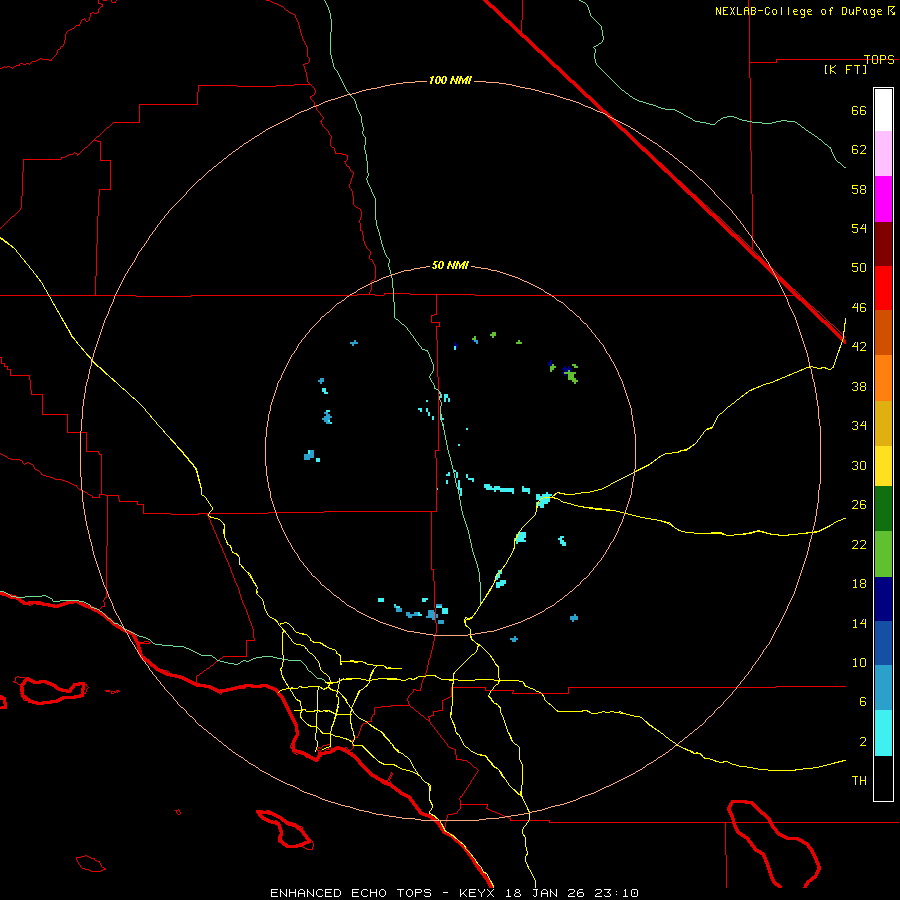Image resolution: width=900 pixels, height=900 pixels.
Task: Select the magenta swatch in the tops legend
Action: pos(883,198)
